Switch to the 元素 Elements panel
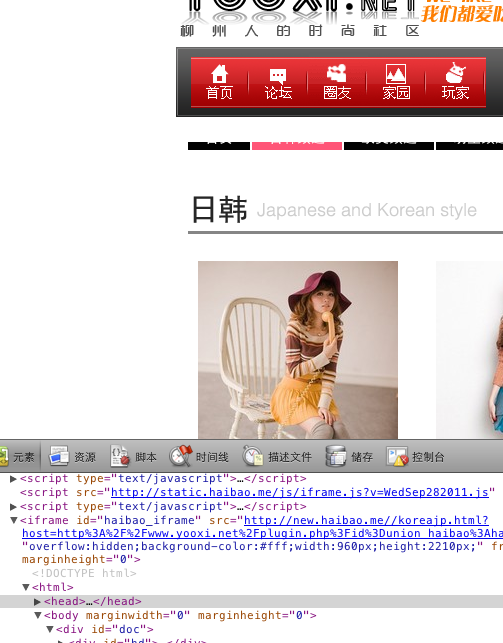Screen dimensions: 503x643 coord(18,456)
